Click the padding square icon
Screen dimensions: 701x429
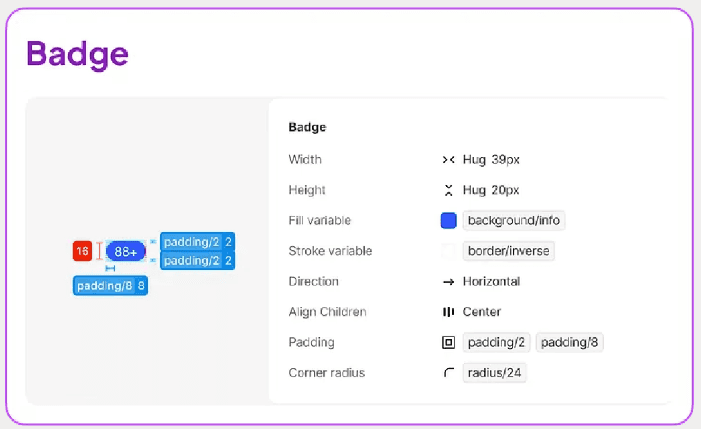coord(448,342)
